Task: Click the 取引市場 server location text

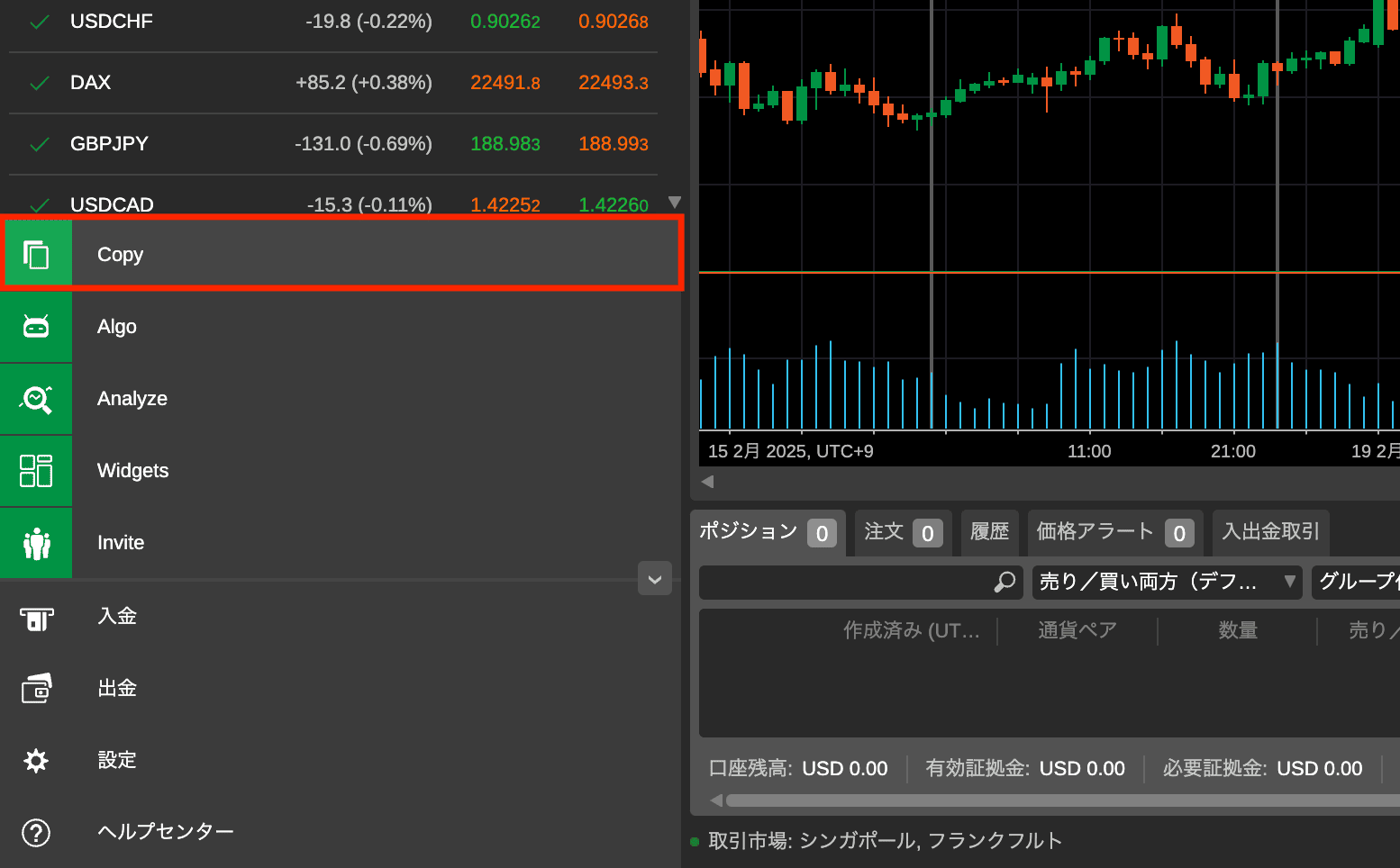Action: (x=886, y=841)
